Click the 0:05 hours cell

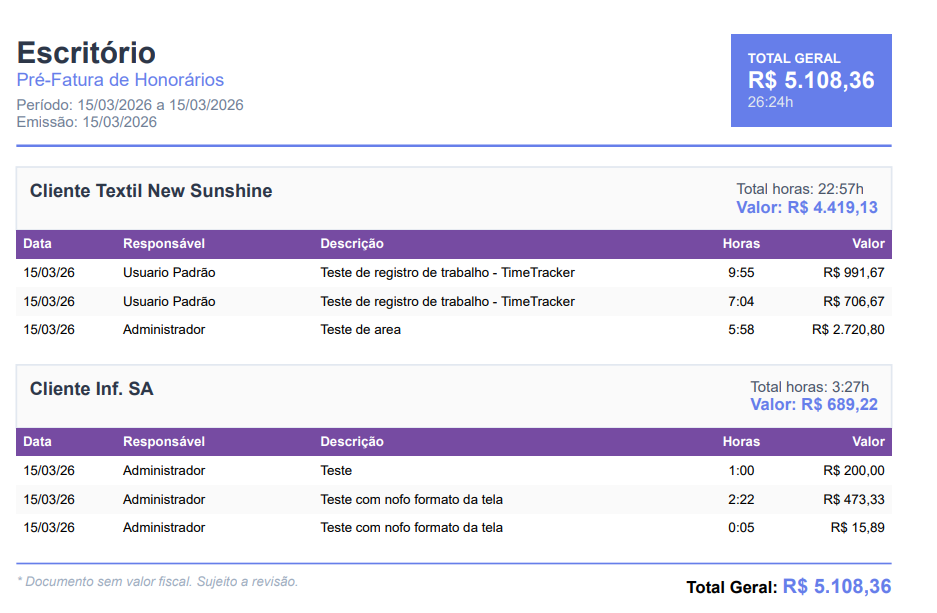[x=740, y=527]
